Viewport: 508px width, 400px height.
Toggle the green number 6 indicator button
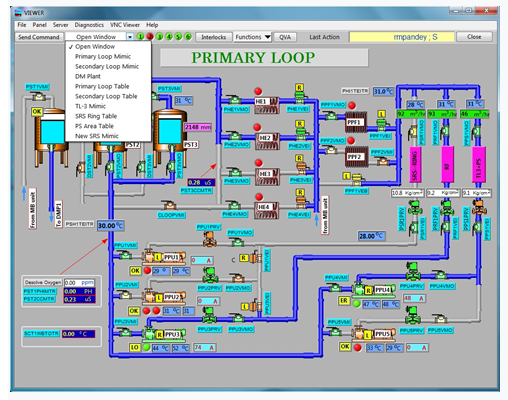(188, 37)
